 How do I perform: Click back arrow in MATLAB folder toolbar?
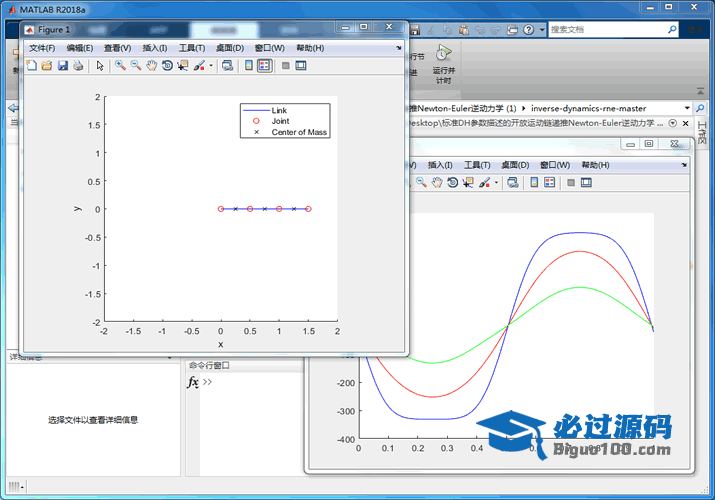13,108
